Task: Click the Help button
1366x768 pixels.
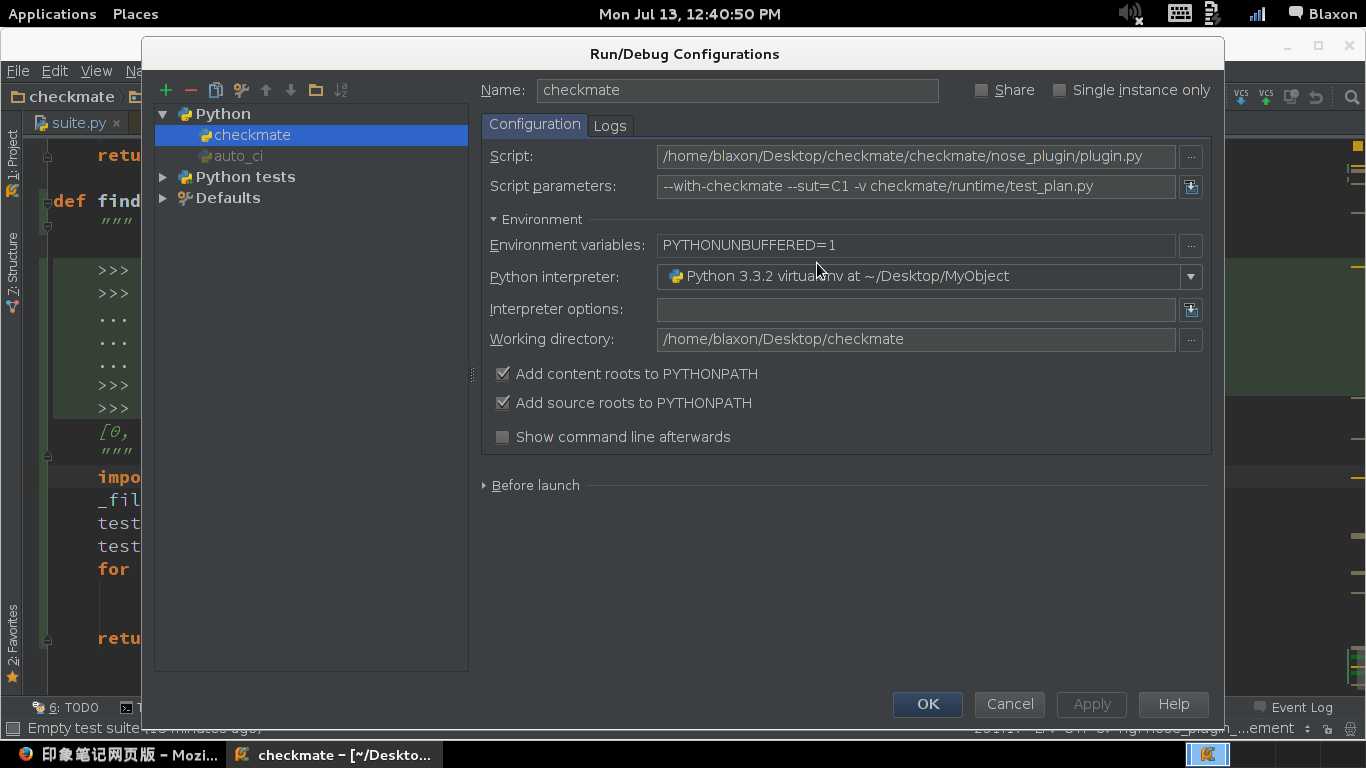Action: tap(1174, 704)
